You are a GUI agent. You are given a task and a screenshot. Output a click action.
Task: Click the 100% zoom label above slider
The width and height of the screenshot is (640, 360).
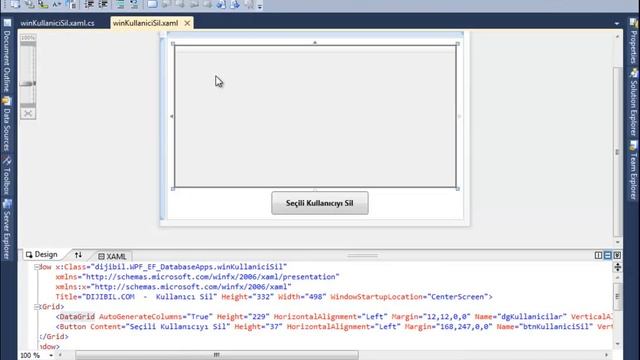click(x=28, y=38)
